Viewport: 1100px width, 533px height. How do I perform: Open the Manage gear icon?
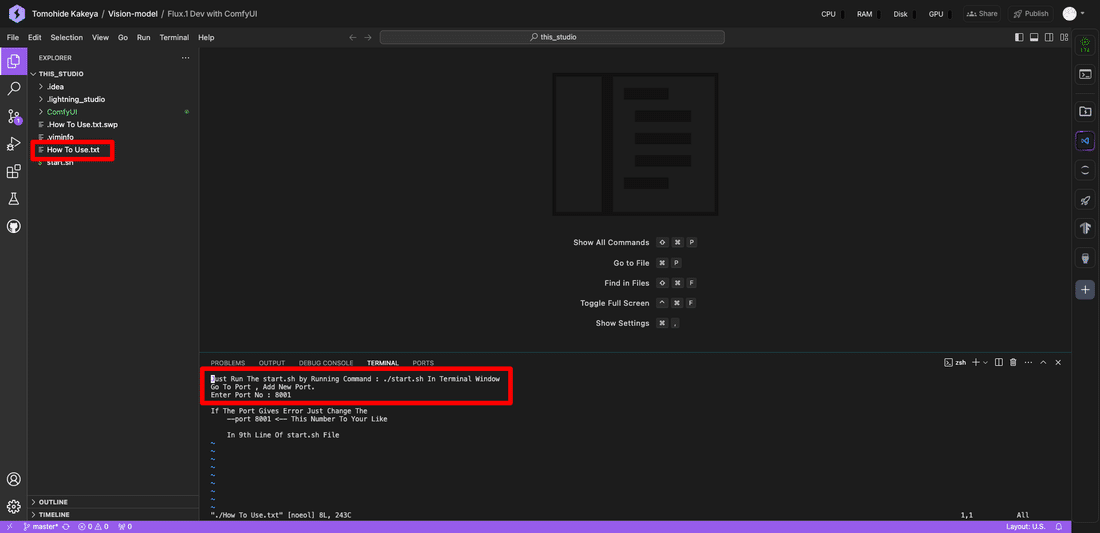tap(13, 506)
